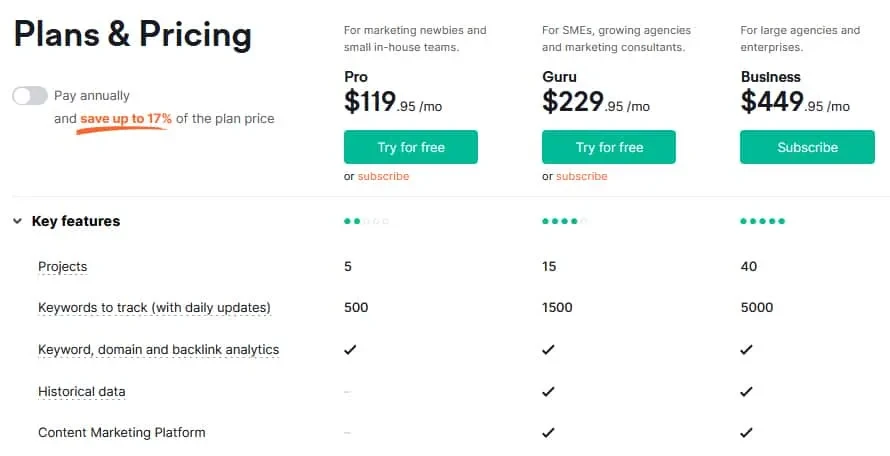Collapse the Key features section chevron
890x456 pixels.
point(18,221)
